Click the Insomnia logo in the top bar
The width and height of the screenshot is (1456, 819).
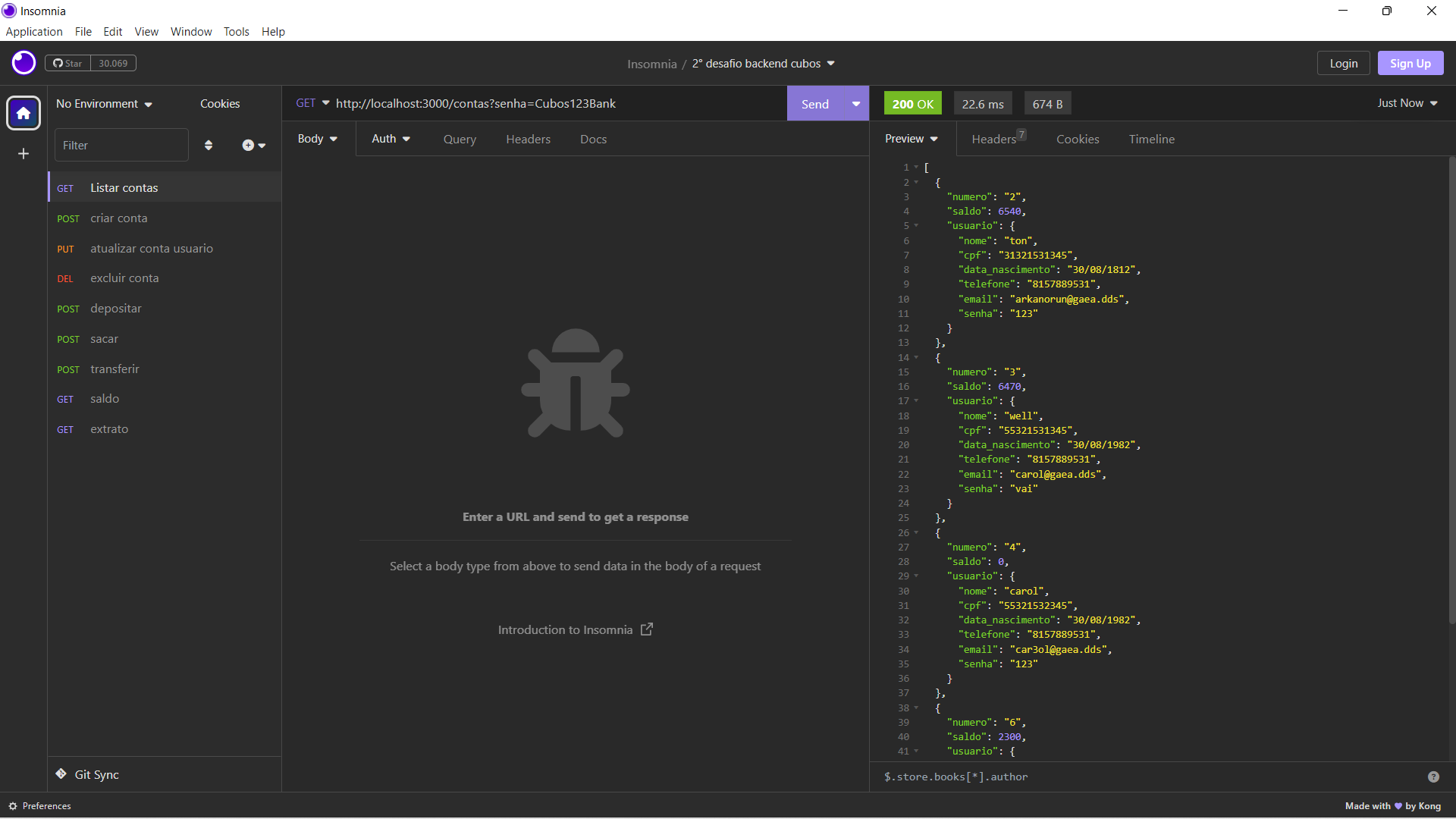click(23, 63)
